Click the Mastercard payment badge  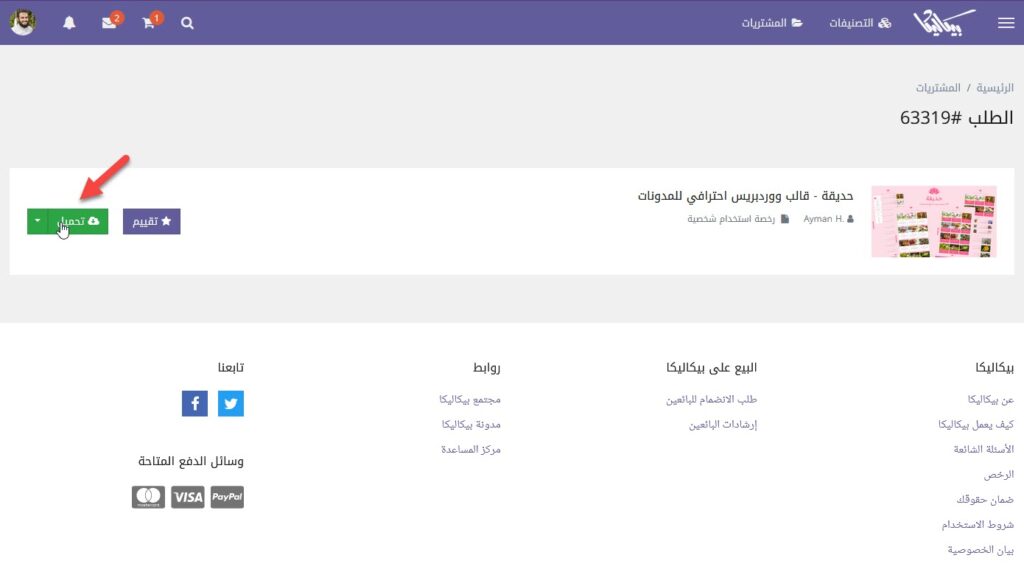(x=148, y=497)
